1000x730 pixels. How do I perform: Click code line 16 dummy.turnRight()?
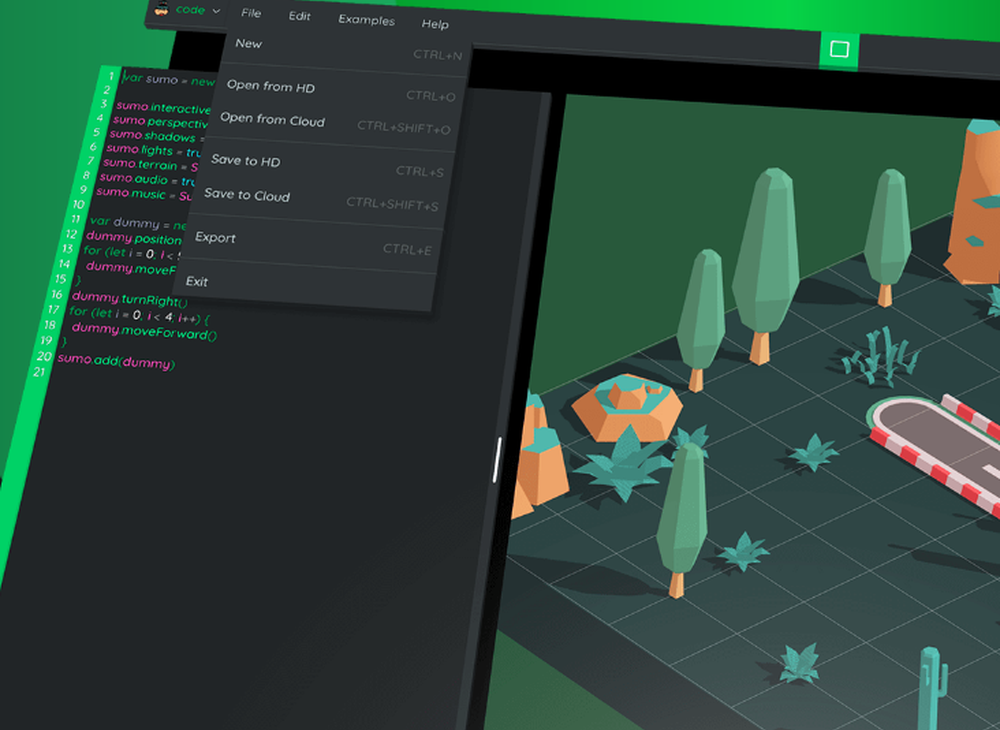[129, 299]
